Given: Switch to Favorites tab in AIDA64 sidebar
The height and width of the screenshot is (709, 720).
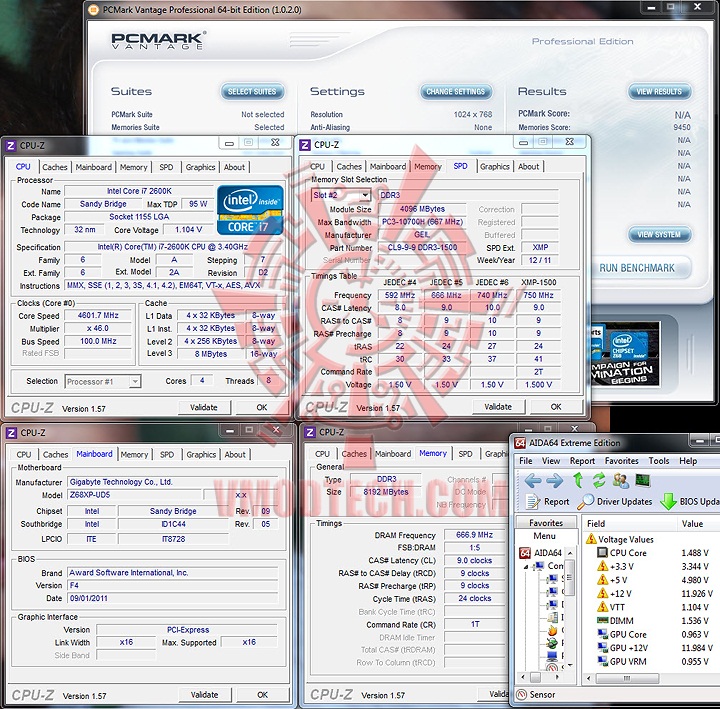Looking at the screenshot, I should (x=546, y=523).
